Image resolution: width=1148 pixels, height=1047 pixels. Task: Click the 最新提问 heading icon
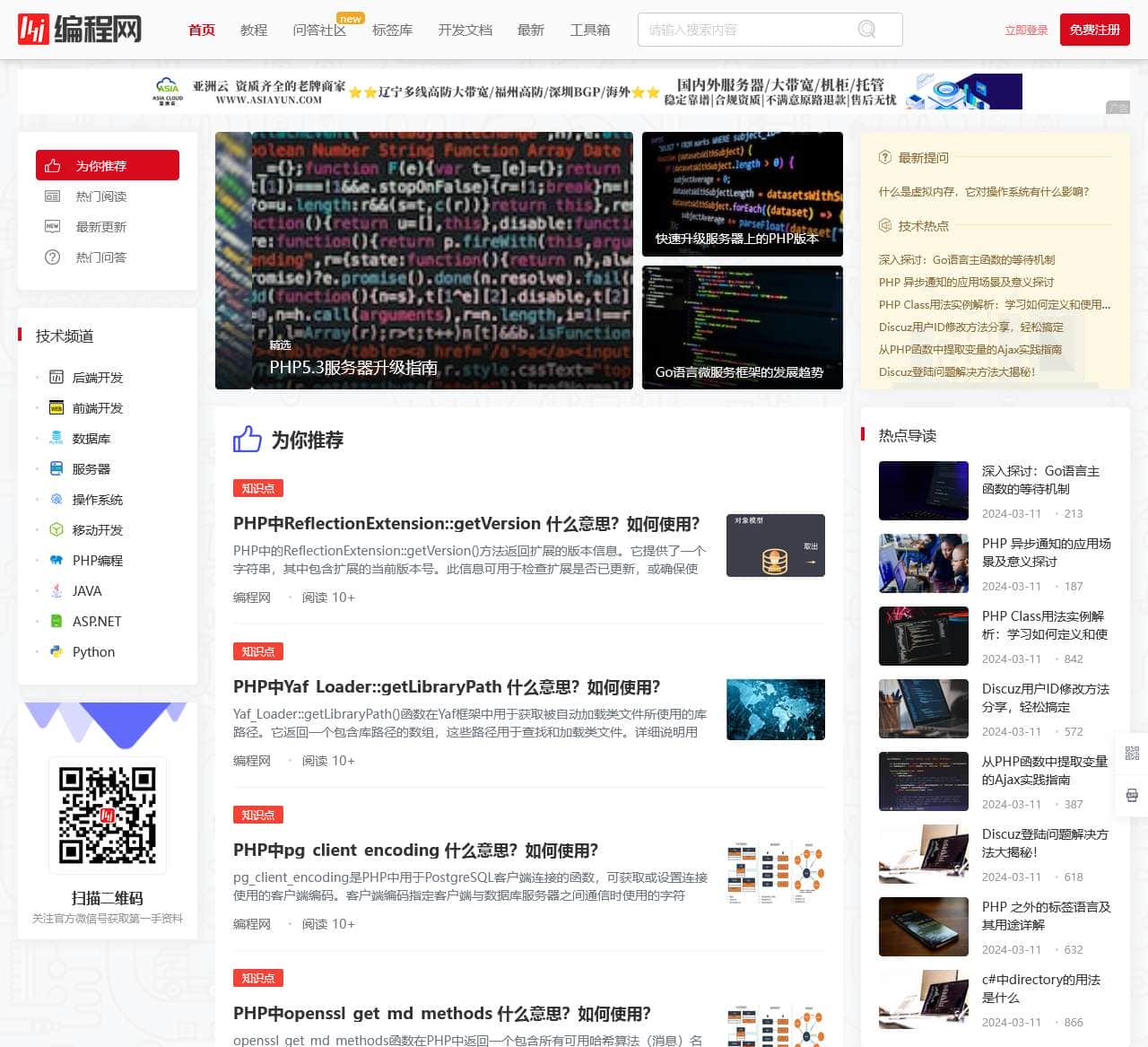(x=885, y=157)
